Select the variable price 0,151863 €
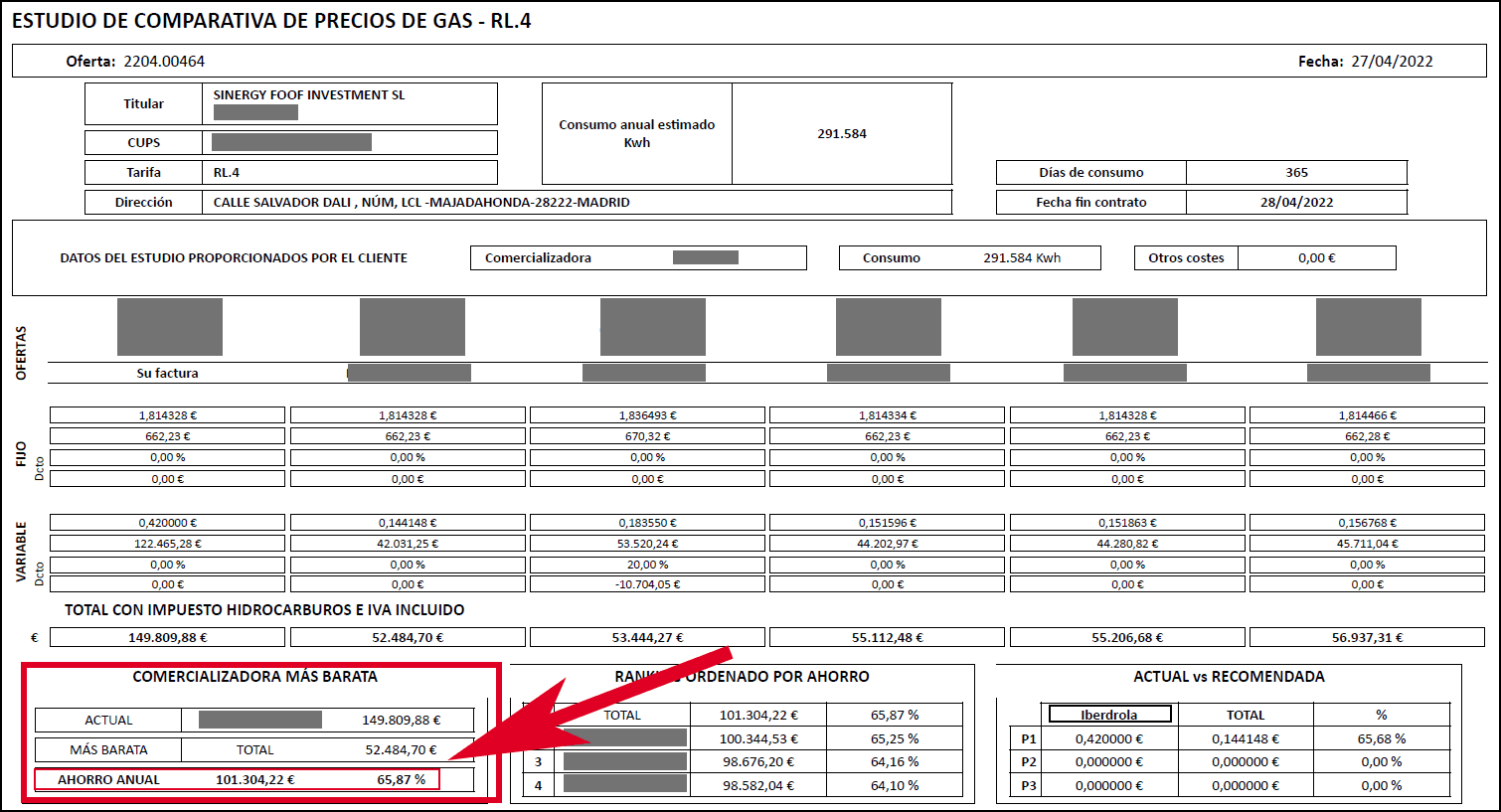 pos(1127,523)
